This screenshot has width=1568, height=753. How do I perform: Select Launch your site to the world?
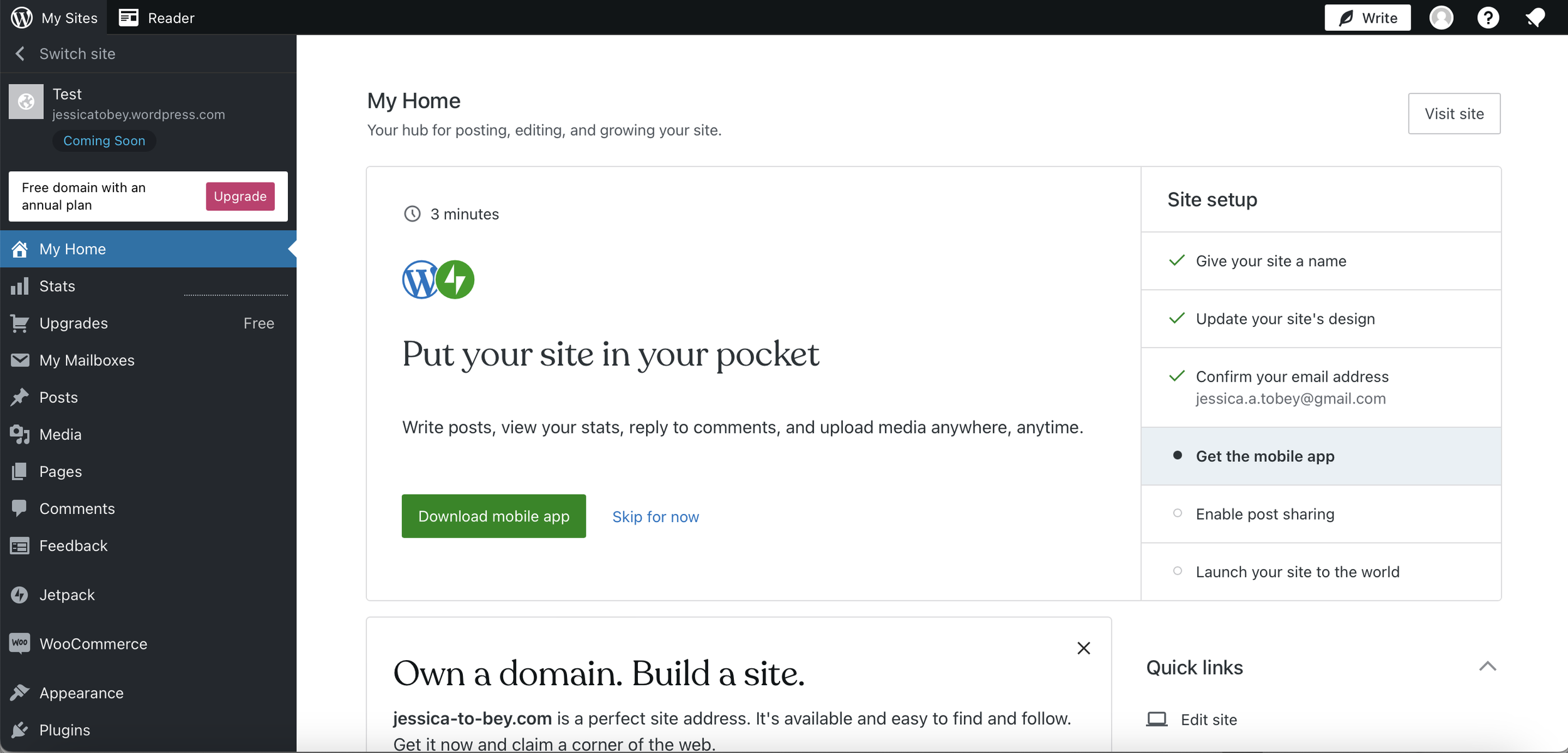[x=1321, y=572]
